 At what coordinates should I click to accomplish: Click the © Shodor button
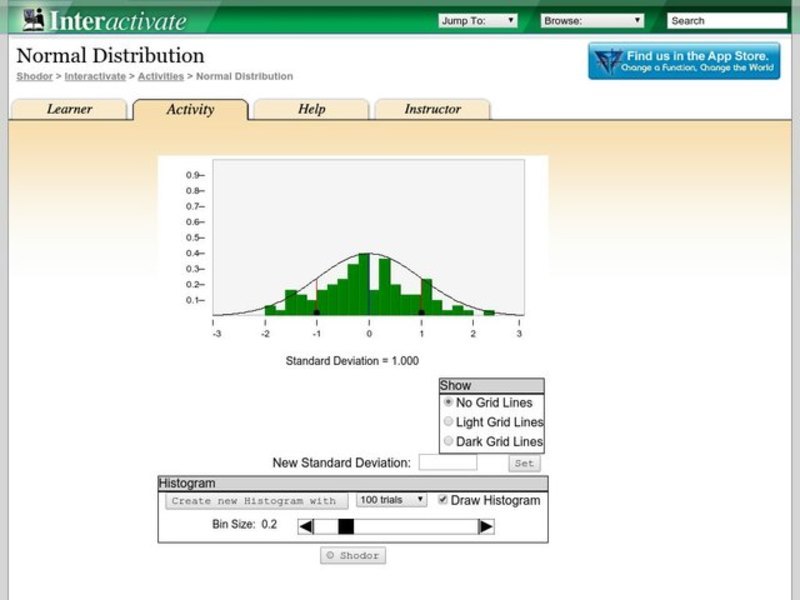[352, 555]
